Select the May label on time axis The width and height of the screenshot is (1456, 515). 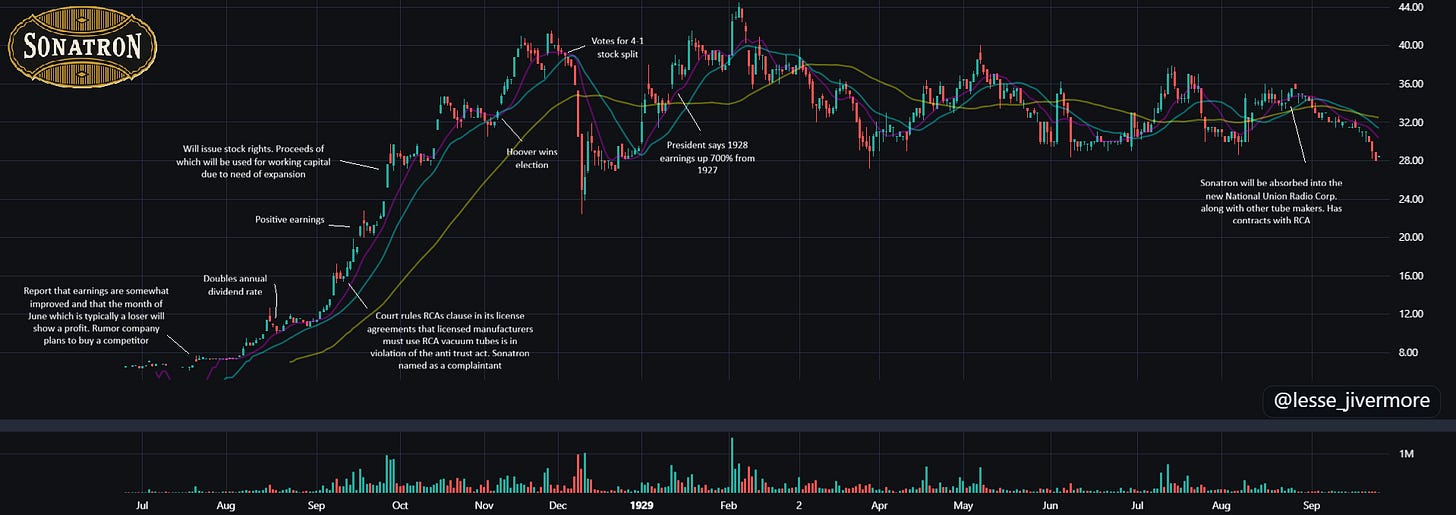(x=963, y=506)
